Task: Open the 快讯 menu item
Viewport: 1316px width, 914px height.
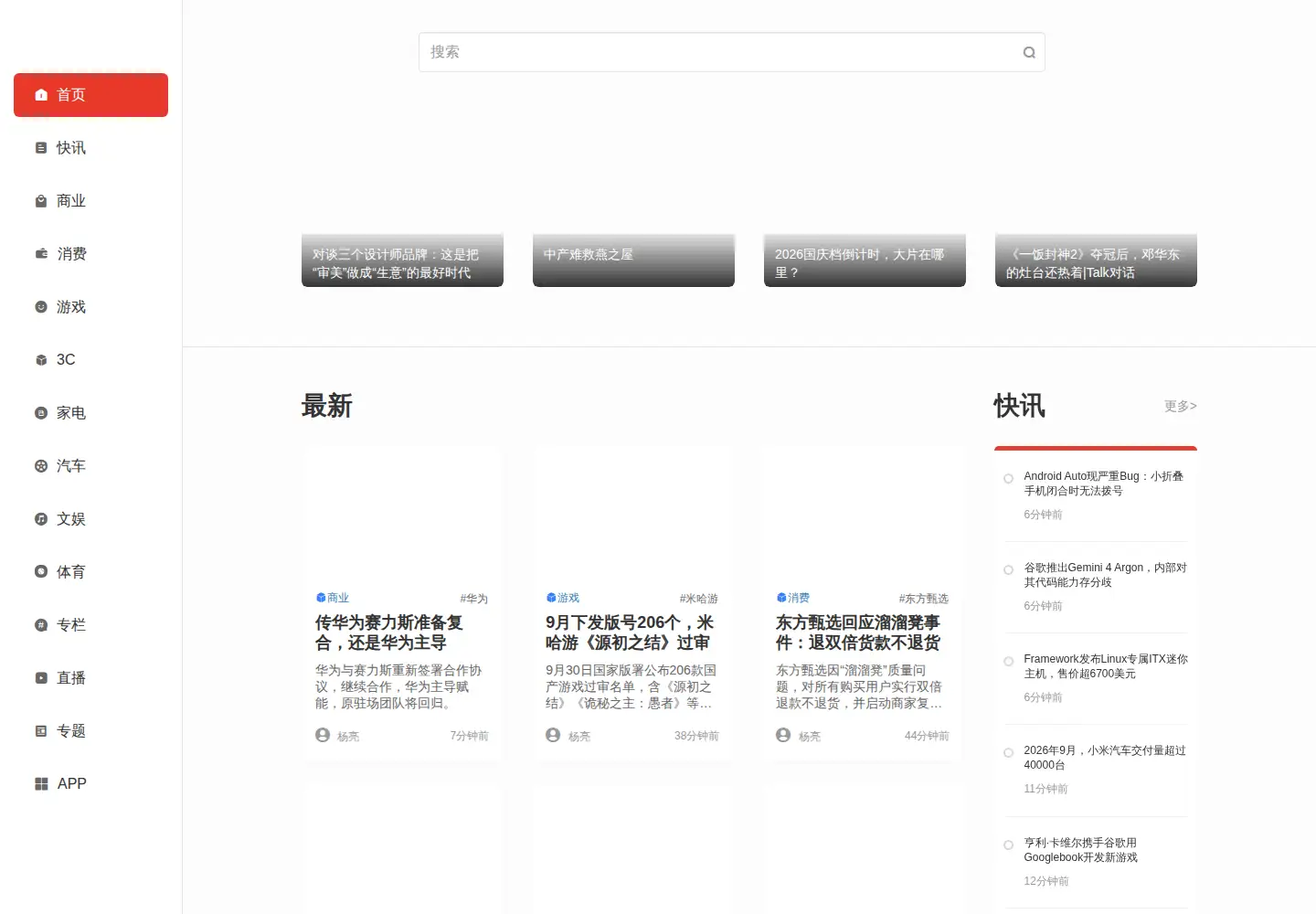Action: [x=90, y=148]
